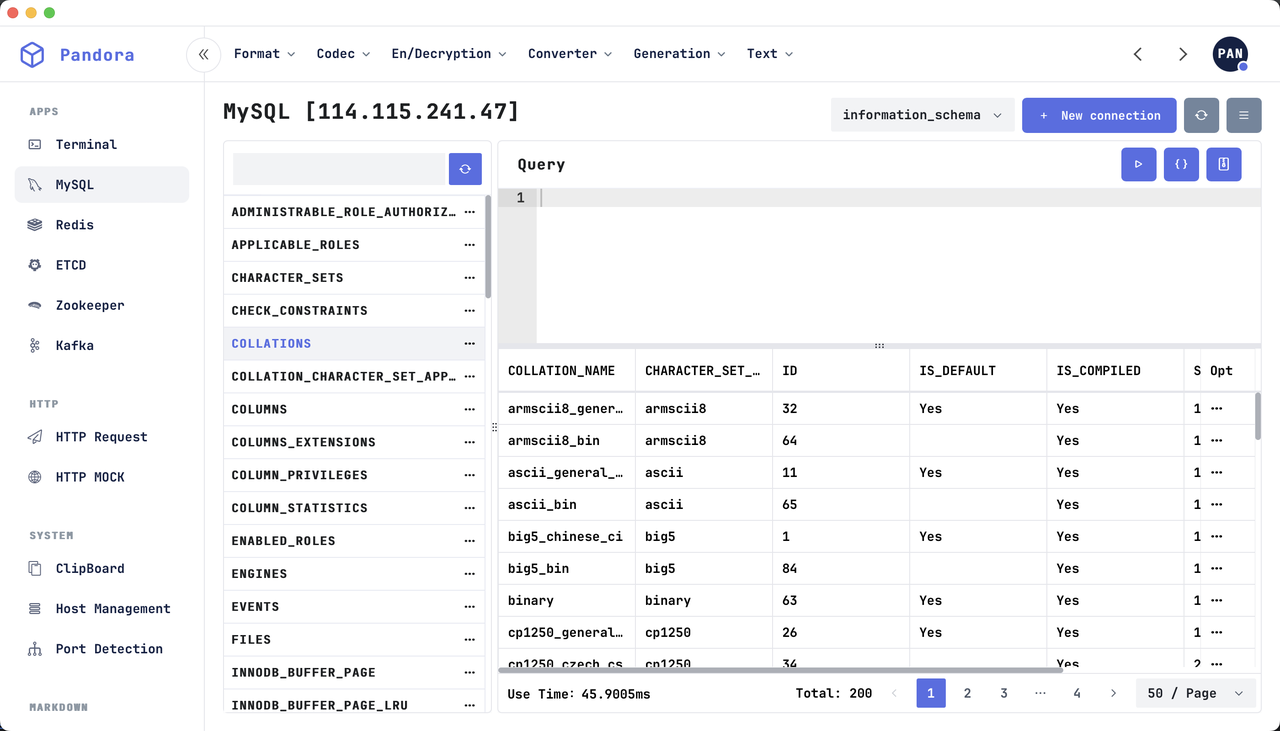Go to results page 4

click(x=1077, y=693)
